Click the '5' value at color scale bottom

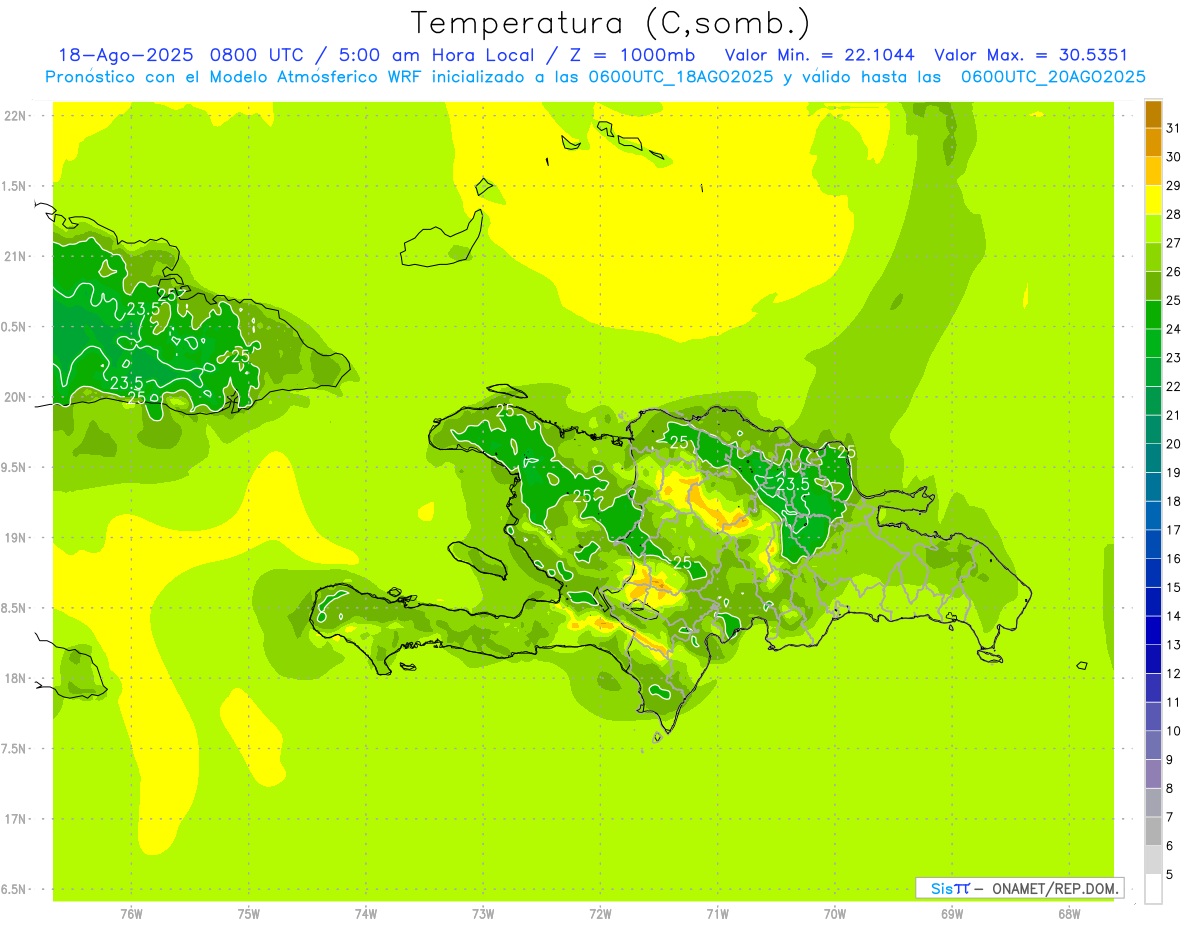1170,875
